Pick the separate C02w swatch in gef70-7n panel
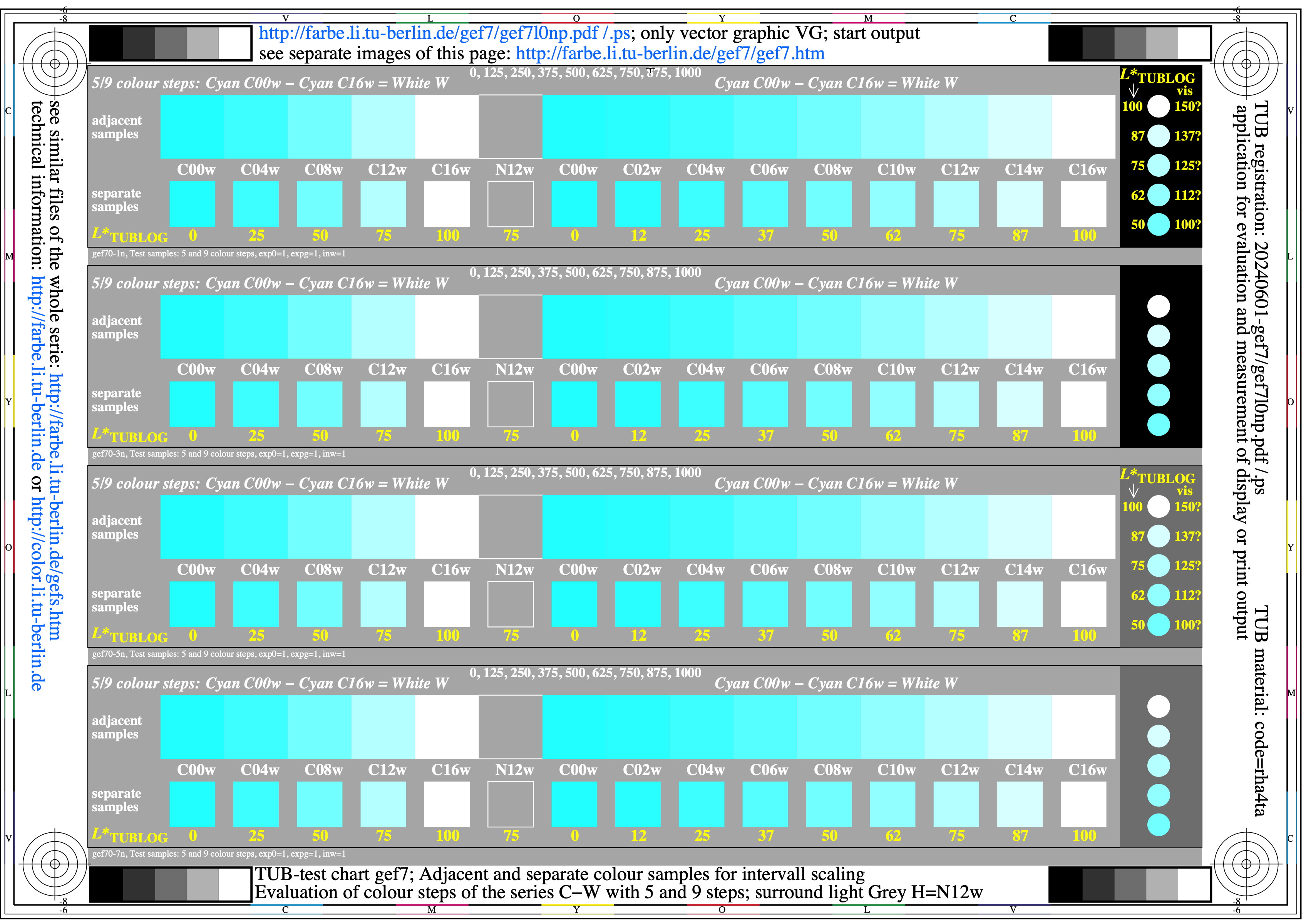Image resolution: width=1306 pixels, height=924 pixels. [638, 805]
